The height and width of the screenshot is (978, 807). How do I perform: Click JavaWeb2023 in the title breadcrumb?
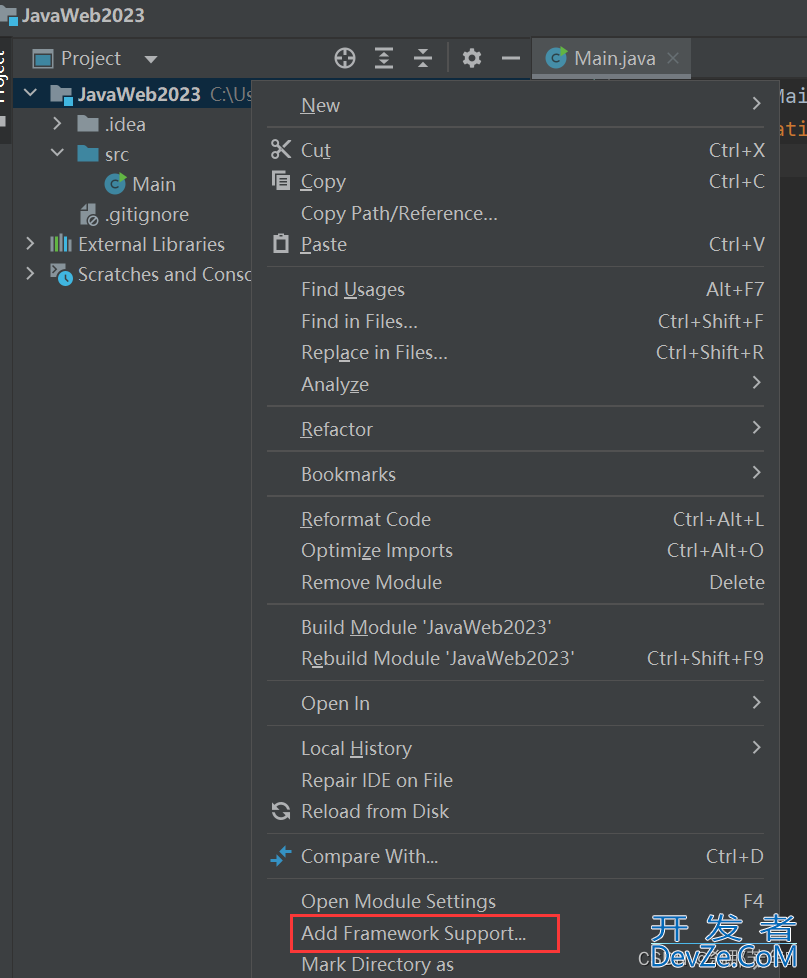coord(84,15)
